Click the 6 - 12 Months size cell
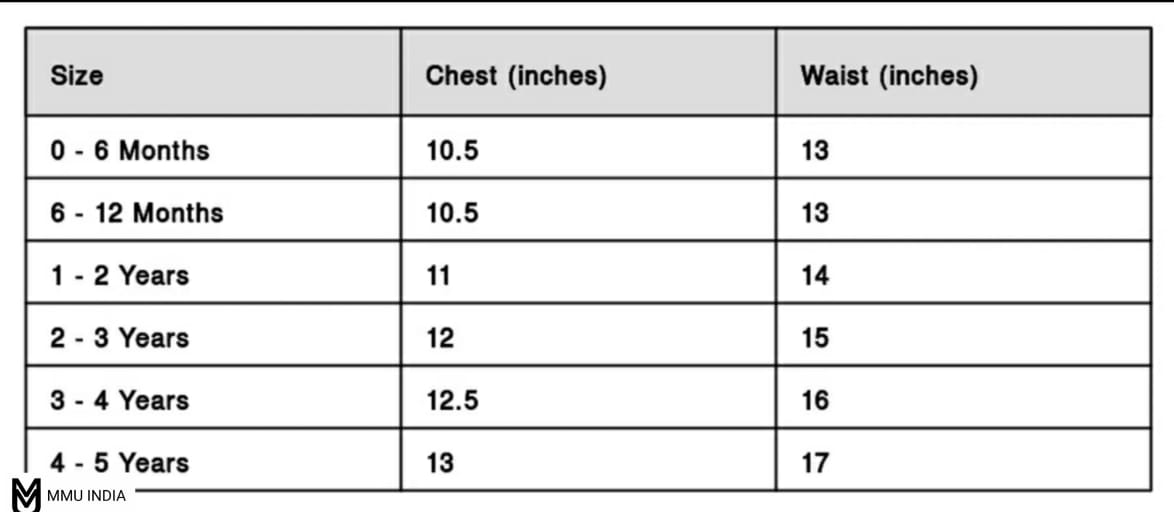 [x=137, y=212]
